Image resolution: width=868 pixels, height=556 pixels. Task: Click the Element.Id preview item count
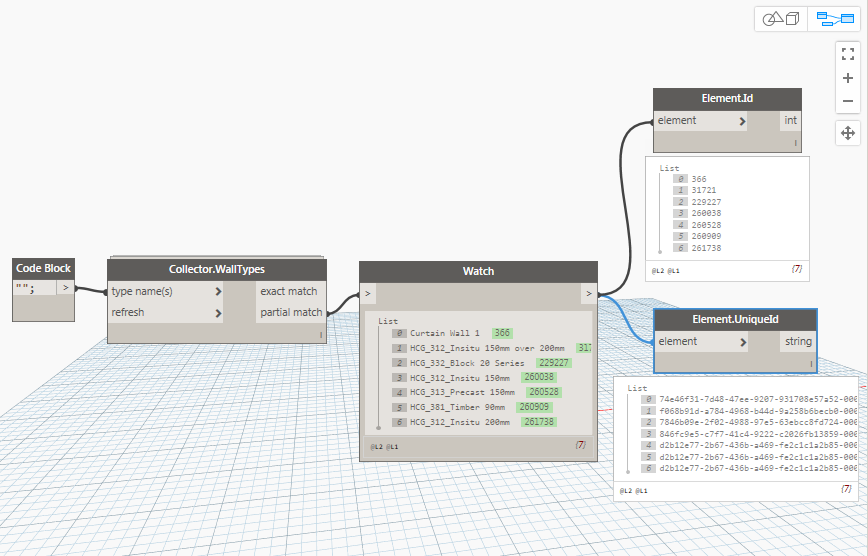797,269
